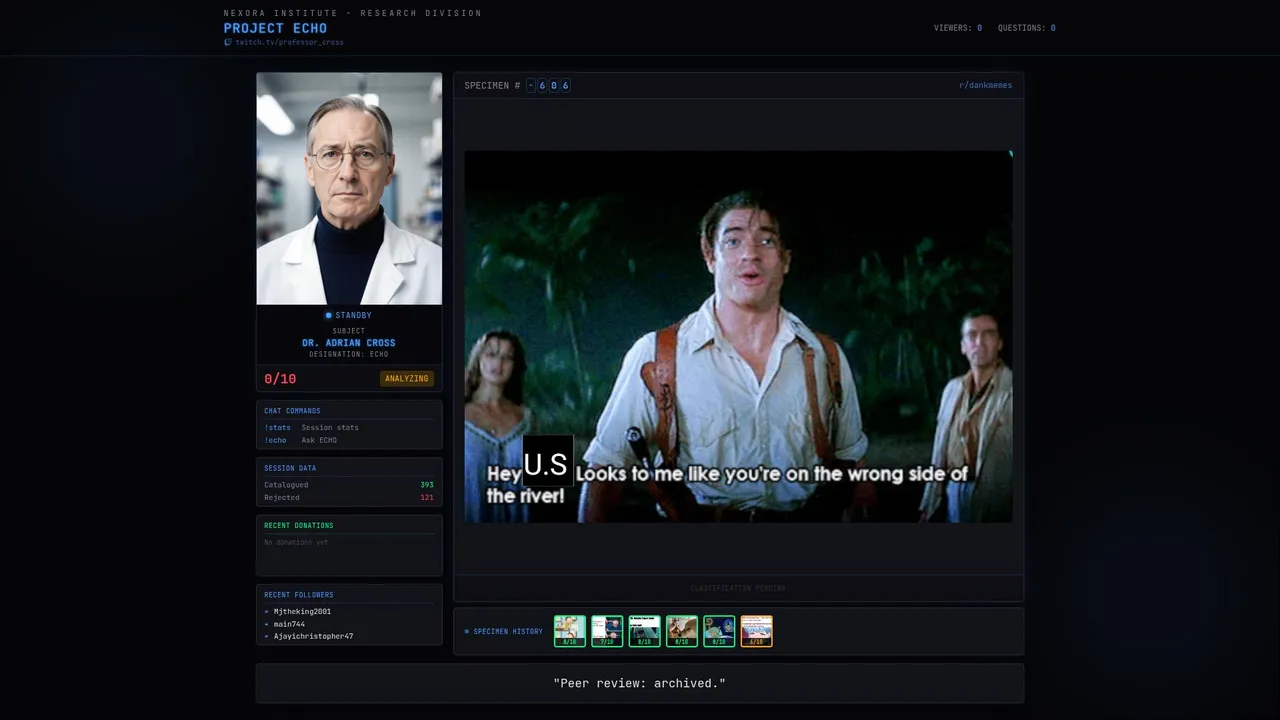Screen dimensions: 1280x720
Task: Click the Rejected count 121
Action: tap(427, 498)
